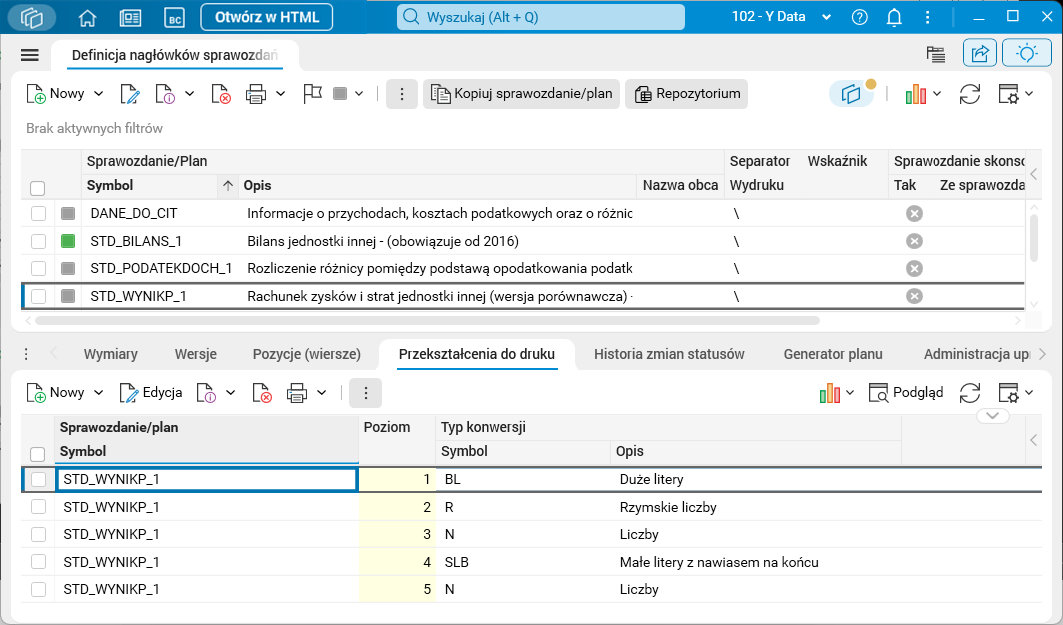Click the window icon with orange dot
Image resolution: width=1063 pixels, height=625 pixels.
[x=851, y=94]
